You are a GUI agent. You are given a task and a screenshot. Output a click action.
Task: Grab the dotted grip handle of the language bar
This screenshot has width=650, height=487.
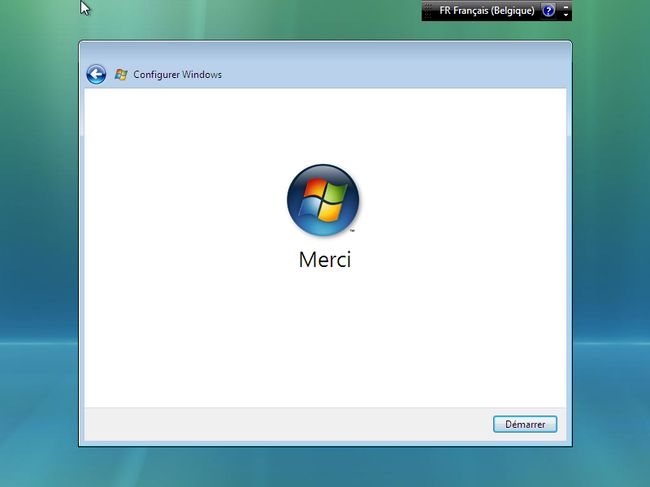(427, 11)
